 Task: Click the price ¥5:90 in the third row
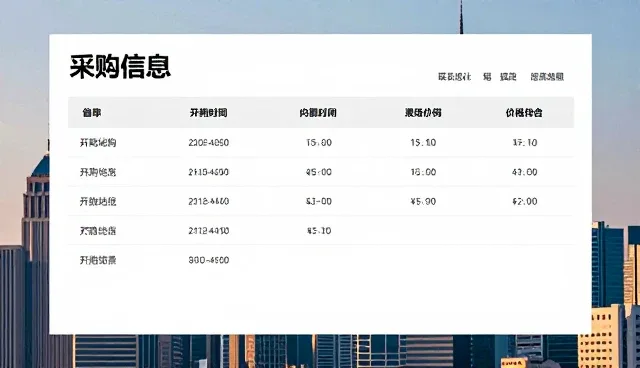423,202
